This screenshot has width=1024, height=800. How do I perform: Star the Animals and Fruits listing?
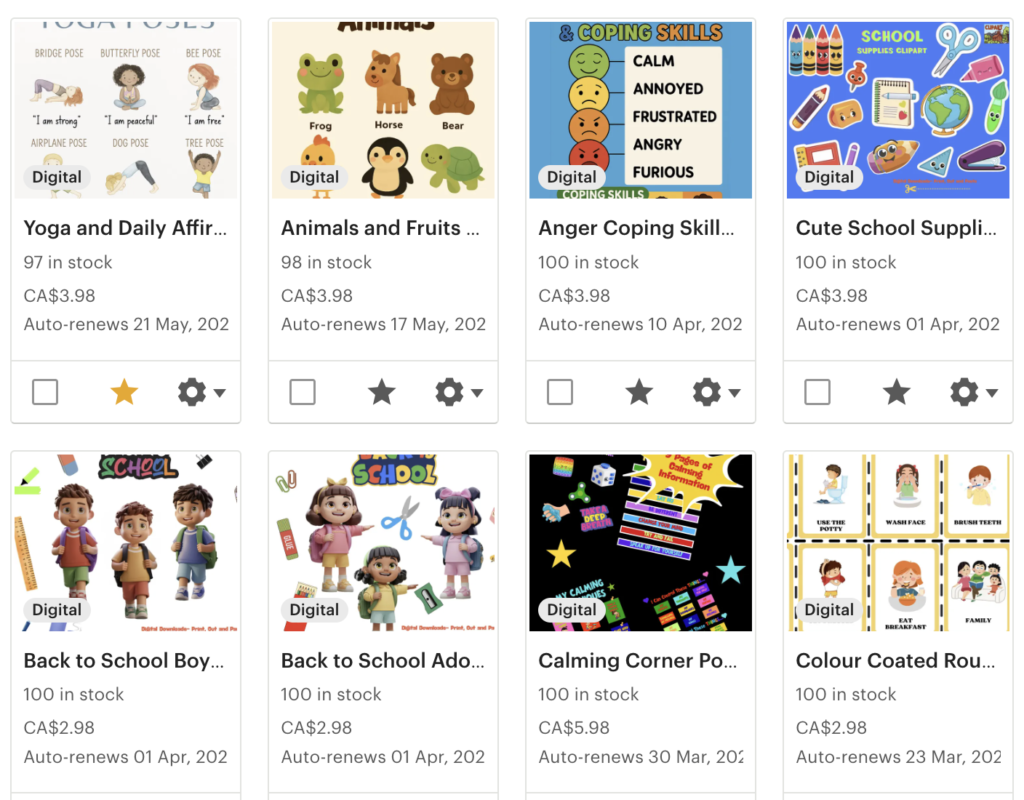click(381, 392)
